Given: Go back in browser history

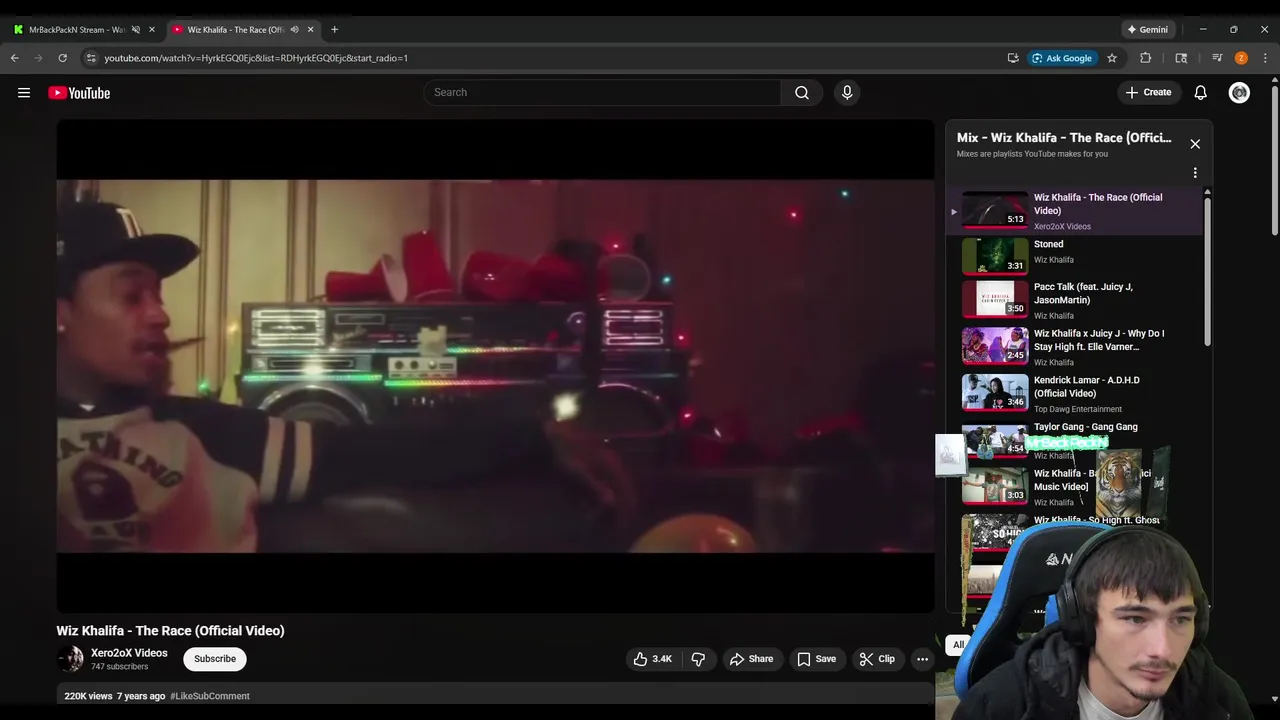Looking at the screenshot, I should [x=15, y=58].
